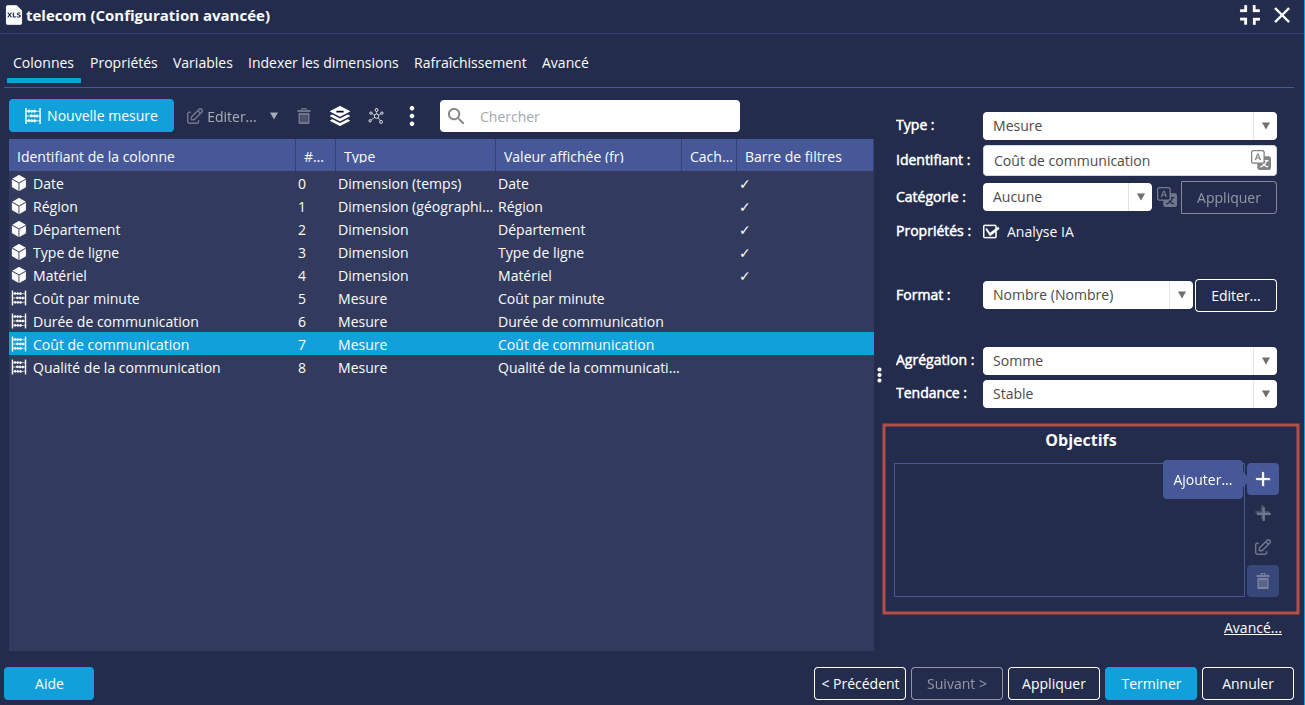The image size is (1305, 705).
Task: Add a new objective with plus button
Action: coord(1262,479)
